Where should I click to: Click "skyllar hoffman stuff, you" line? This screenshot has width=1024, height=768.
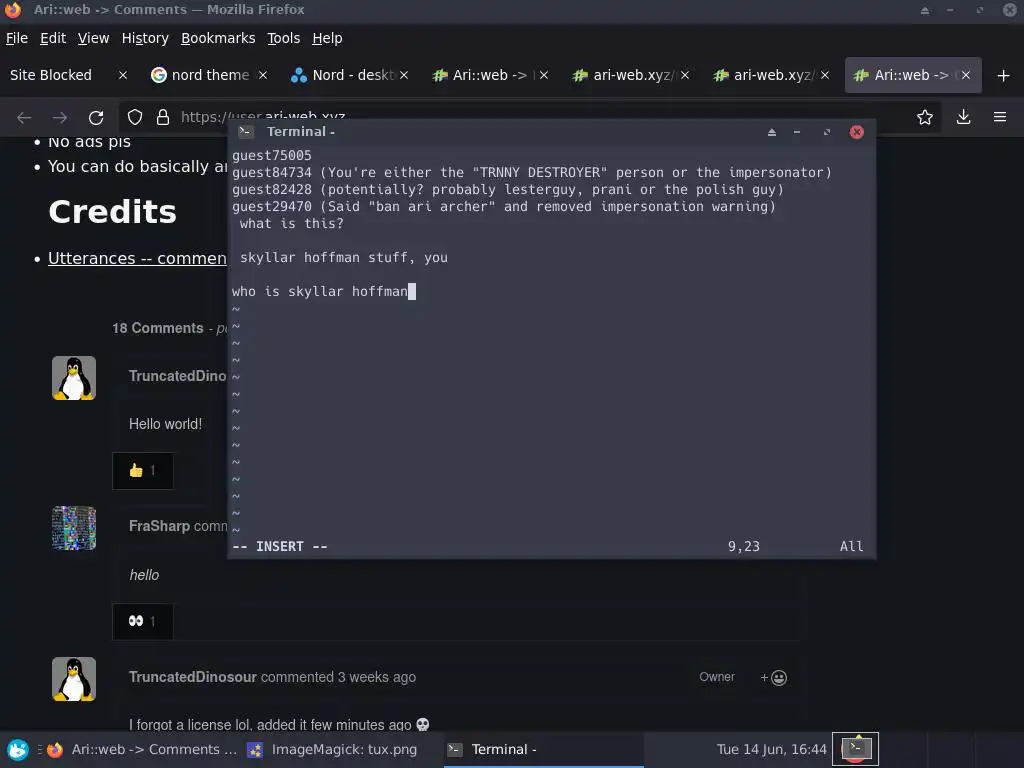[344, 257]
